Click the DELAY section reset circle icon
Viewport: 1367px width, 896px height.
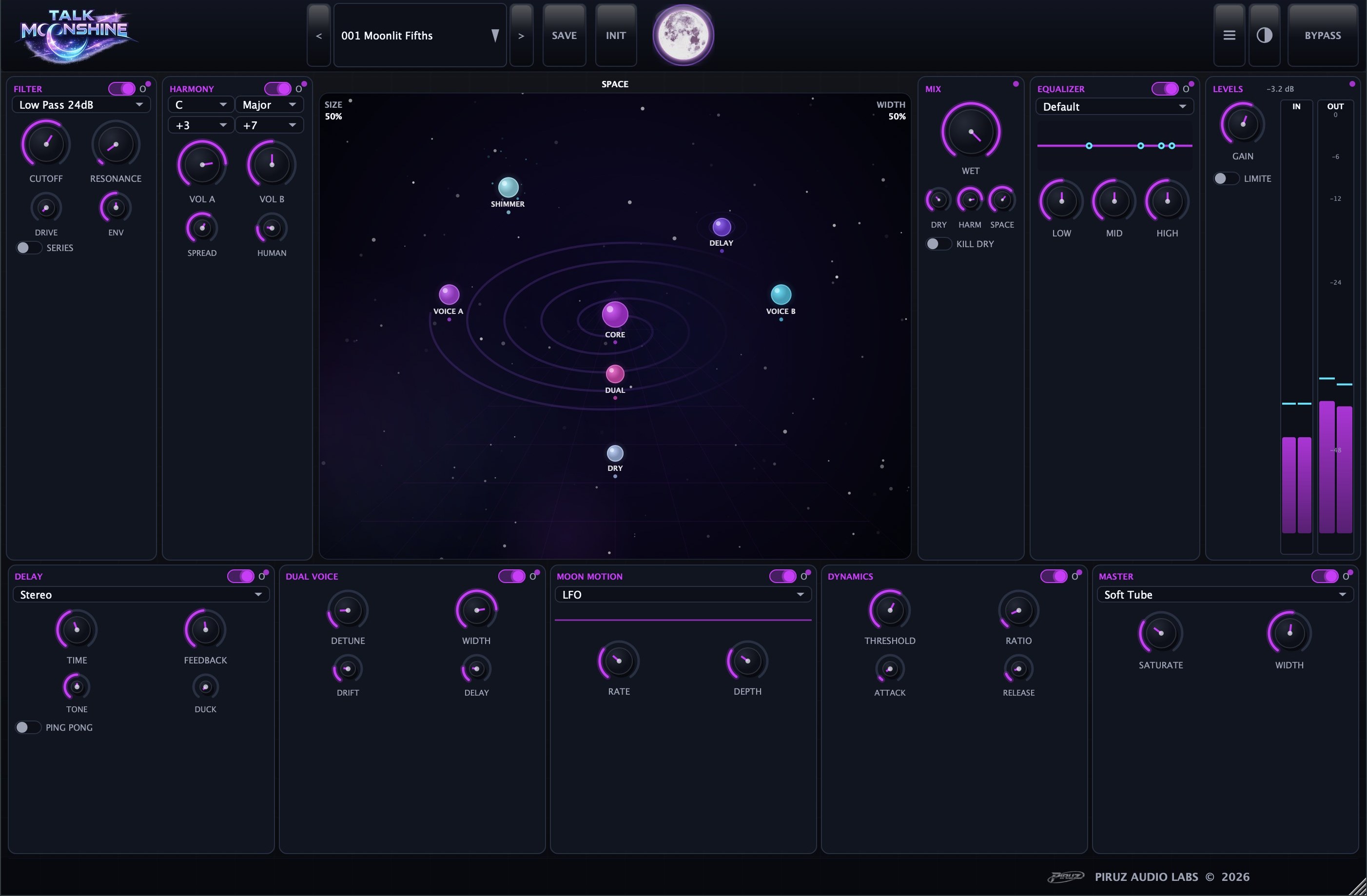(x=262, y=576)
